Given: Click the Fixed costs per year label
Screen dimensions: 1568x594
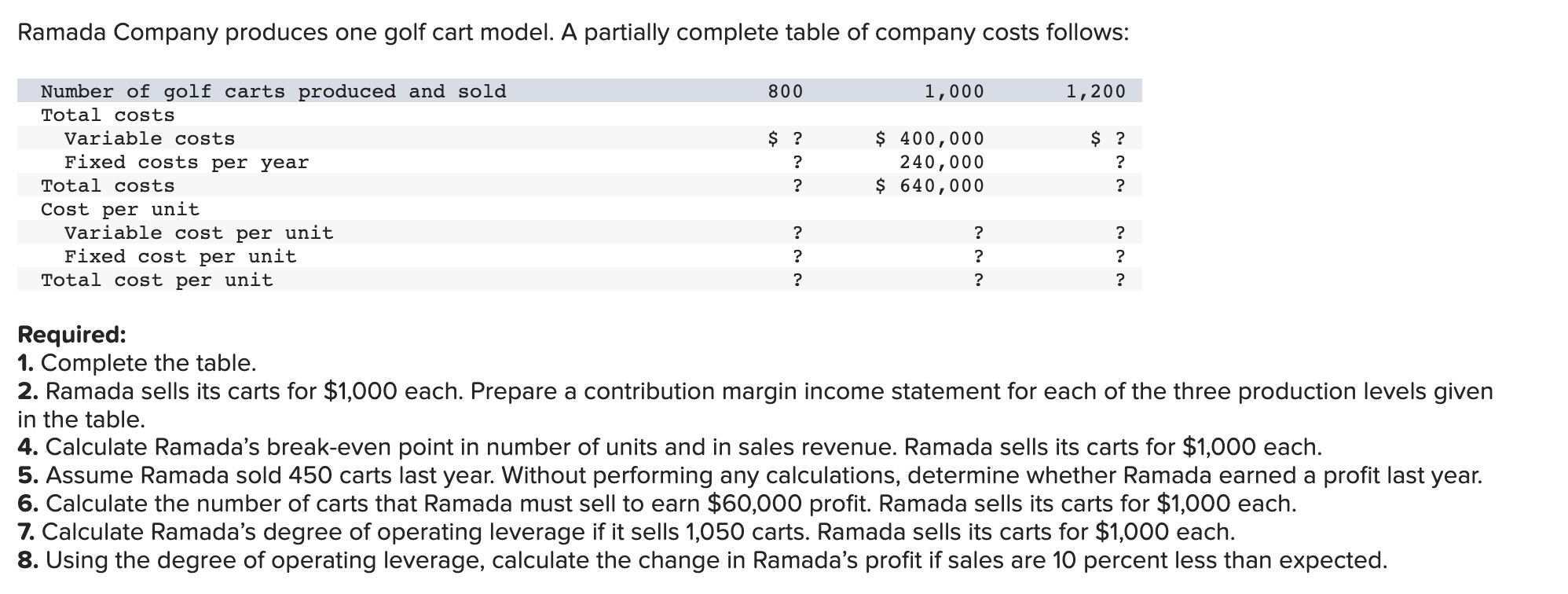Looking at the screenshot, I should click(186, 163).
